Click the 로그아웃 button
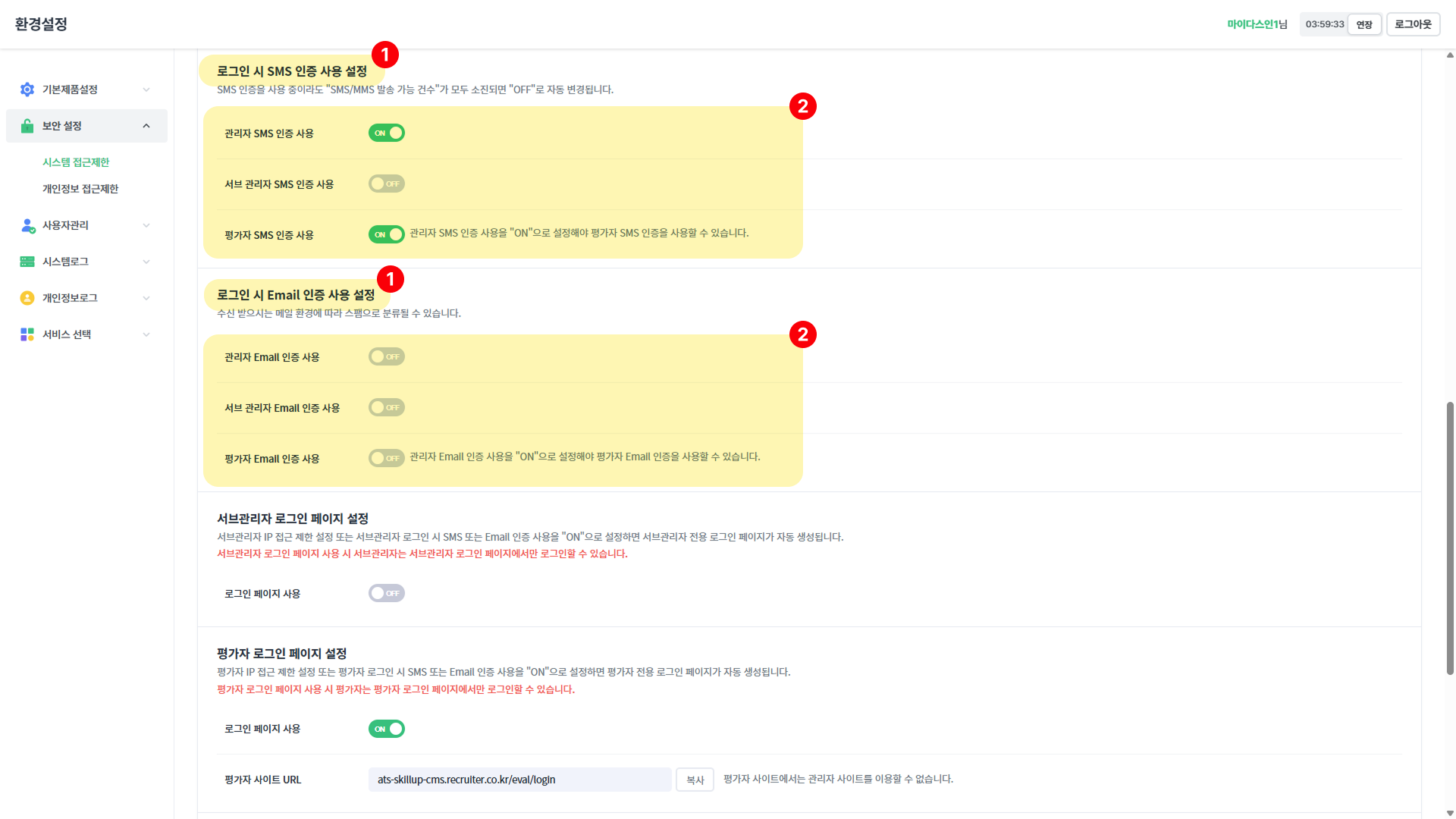1456x819 pixels. pyautogui.click(x=1413, y=24)
